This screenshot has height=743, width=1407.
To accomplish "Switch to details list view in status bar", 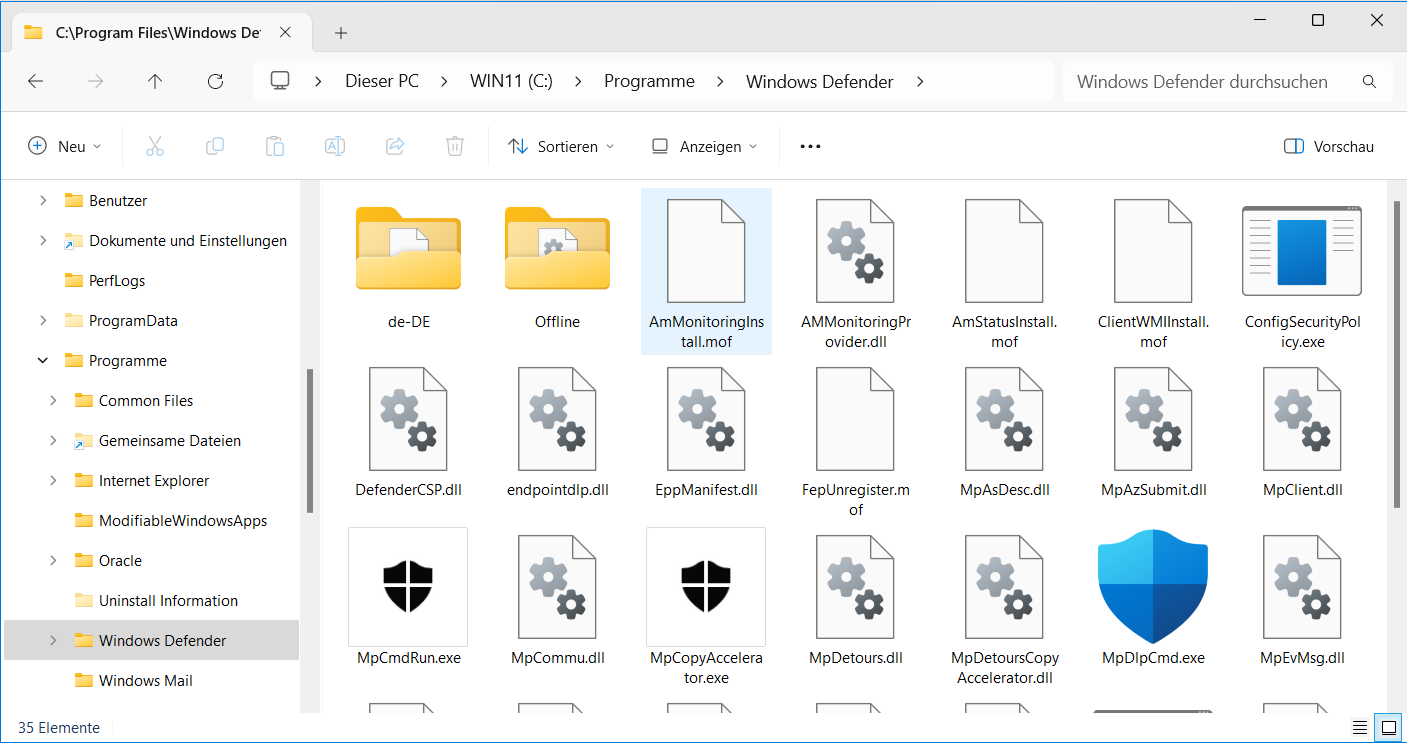I will click(1359, 727).
